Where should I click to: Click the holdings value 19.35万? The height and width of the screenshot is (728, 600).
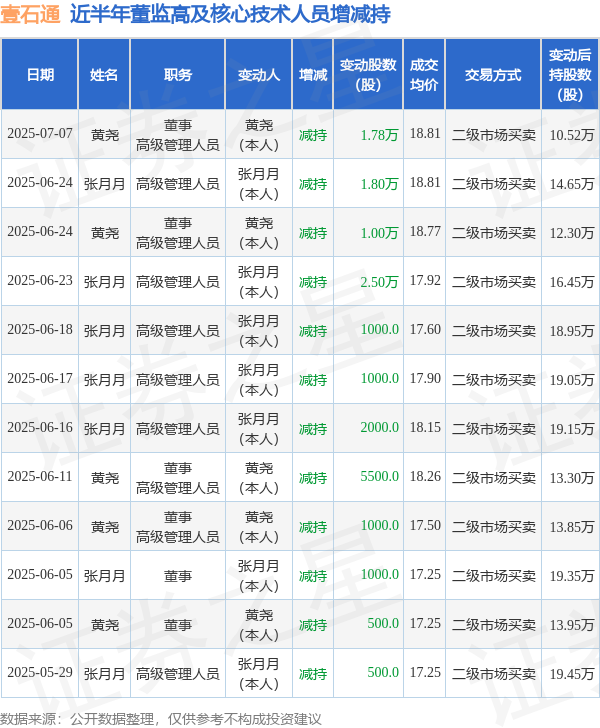(x=572, y=576)
